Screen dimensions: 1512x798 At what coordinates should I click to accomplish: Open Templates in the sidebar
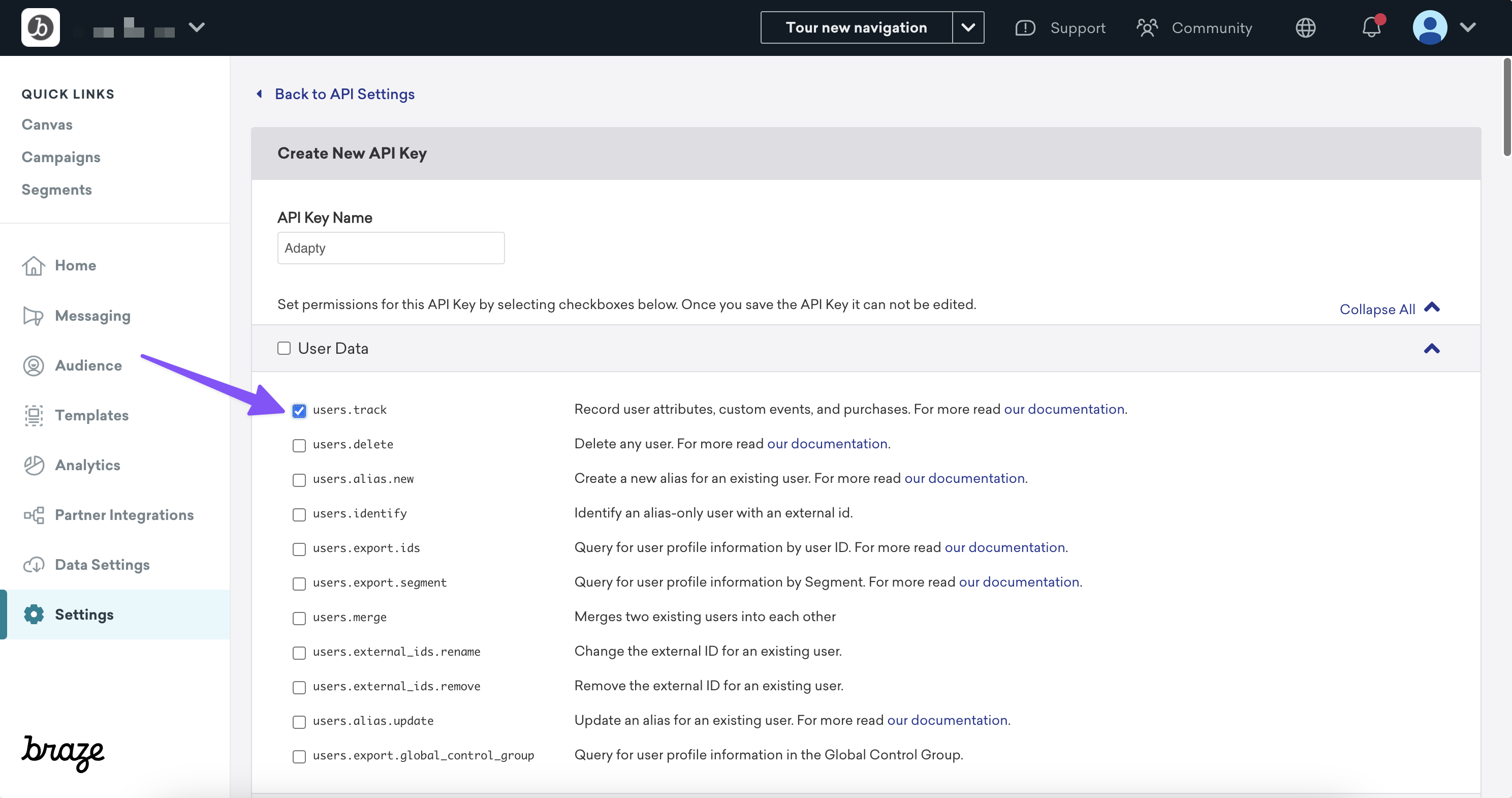pos(91,415)
